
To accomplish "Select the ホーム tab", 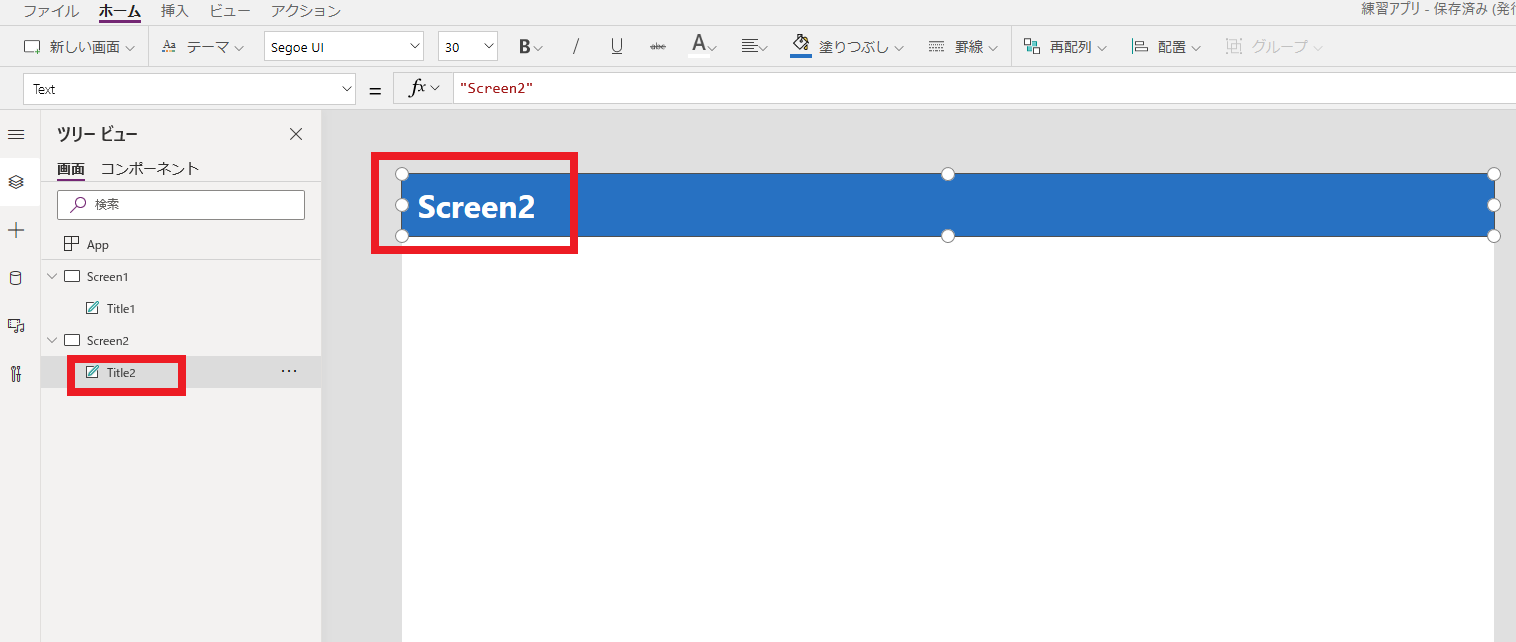I will (x=120, y=11).
